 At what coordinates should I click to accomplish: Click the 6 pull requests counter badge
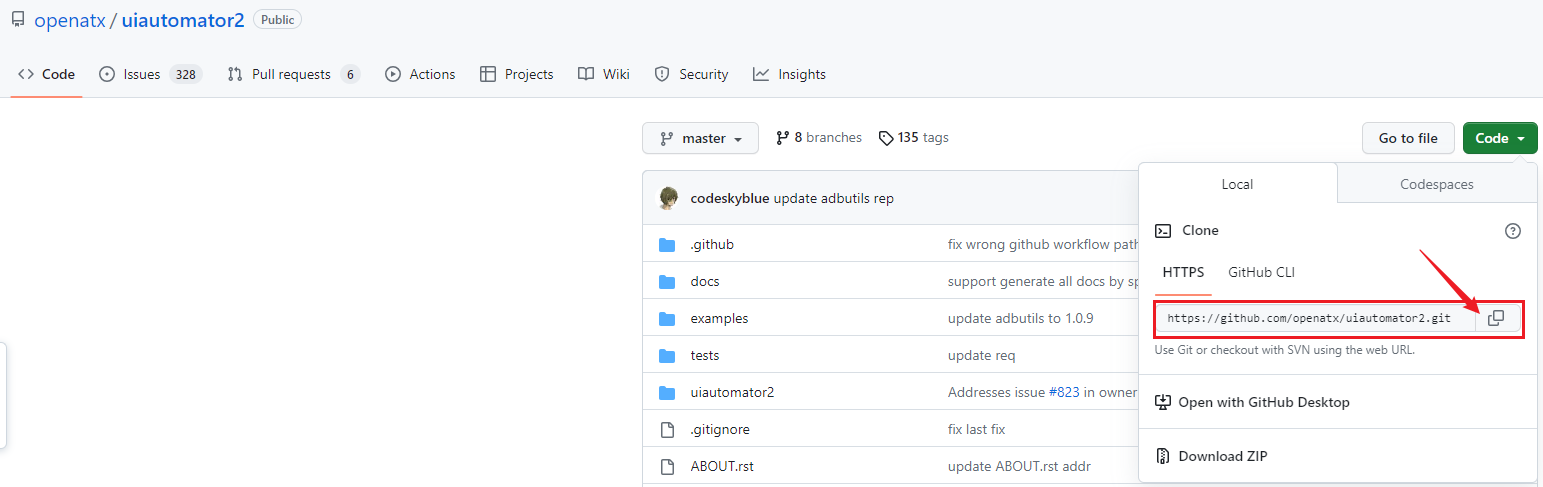tap(350, 74)
